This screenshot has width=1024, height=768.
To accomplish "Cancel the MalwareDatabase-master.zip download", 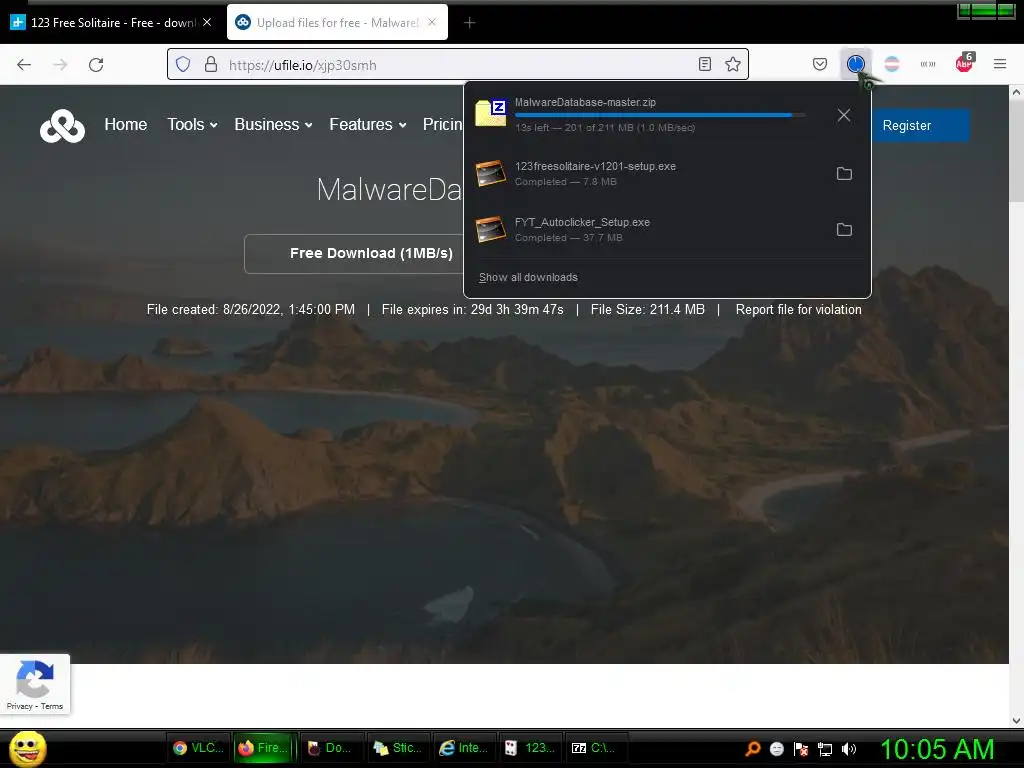I will tap(844, 115).
